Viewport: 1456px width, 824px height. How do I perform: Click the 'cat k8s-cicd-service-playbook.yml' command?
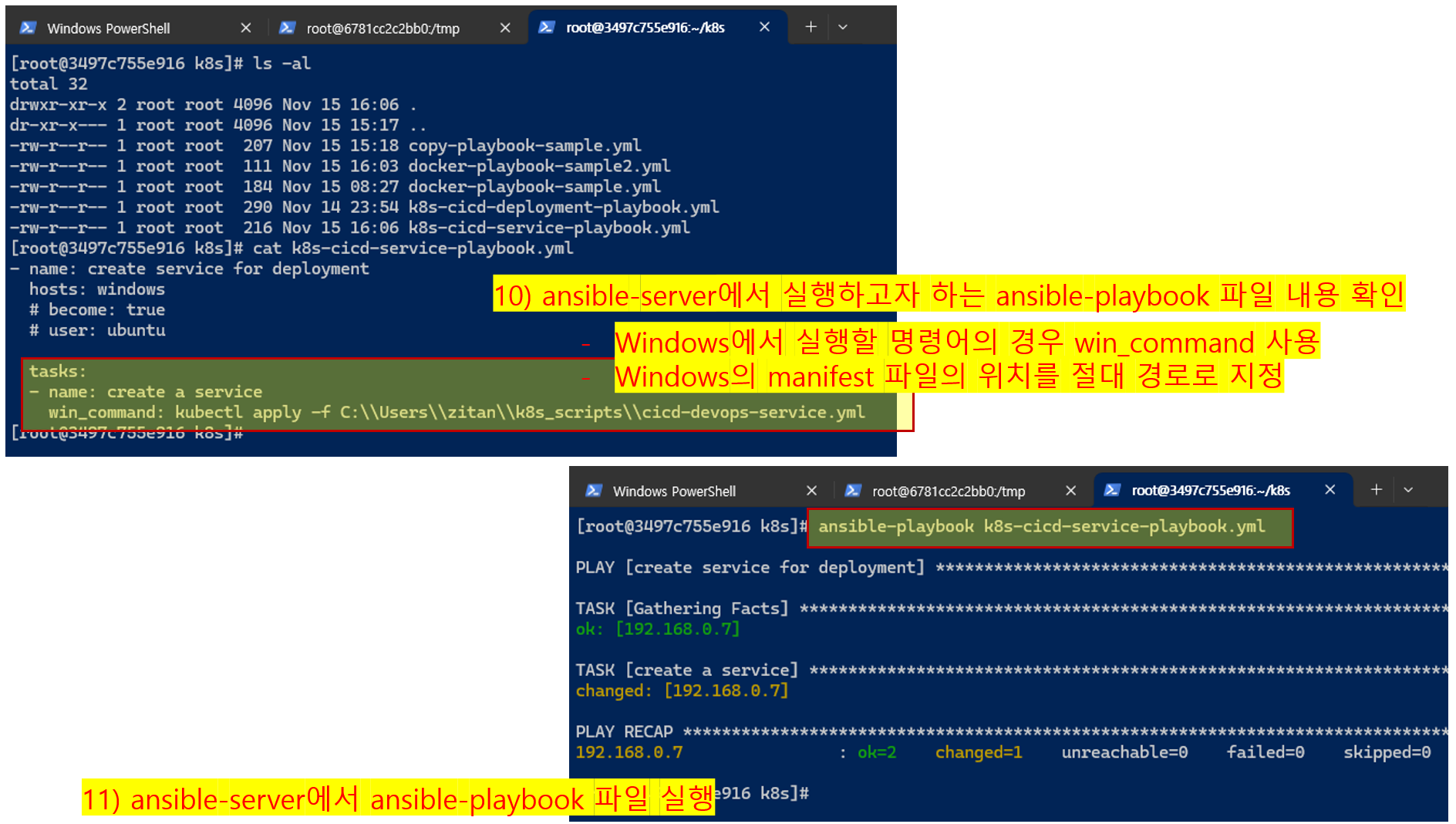pos(413,248)
